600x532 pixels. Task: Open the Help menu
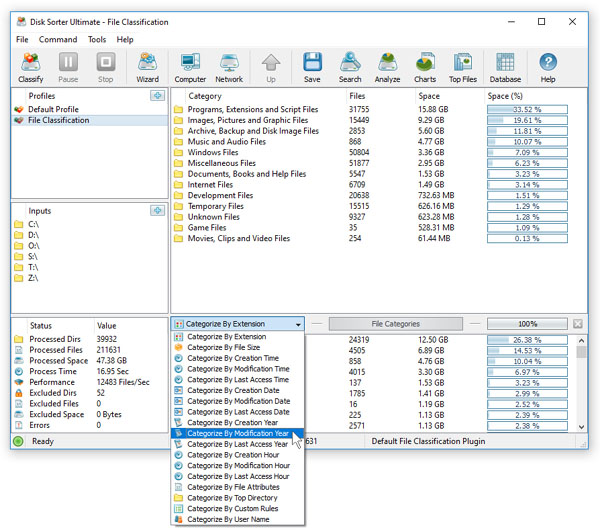[x=125, y=39]
